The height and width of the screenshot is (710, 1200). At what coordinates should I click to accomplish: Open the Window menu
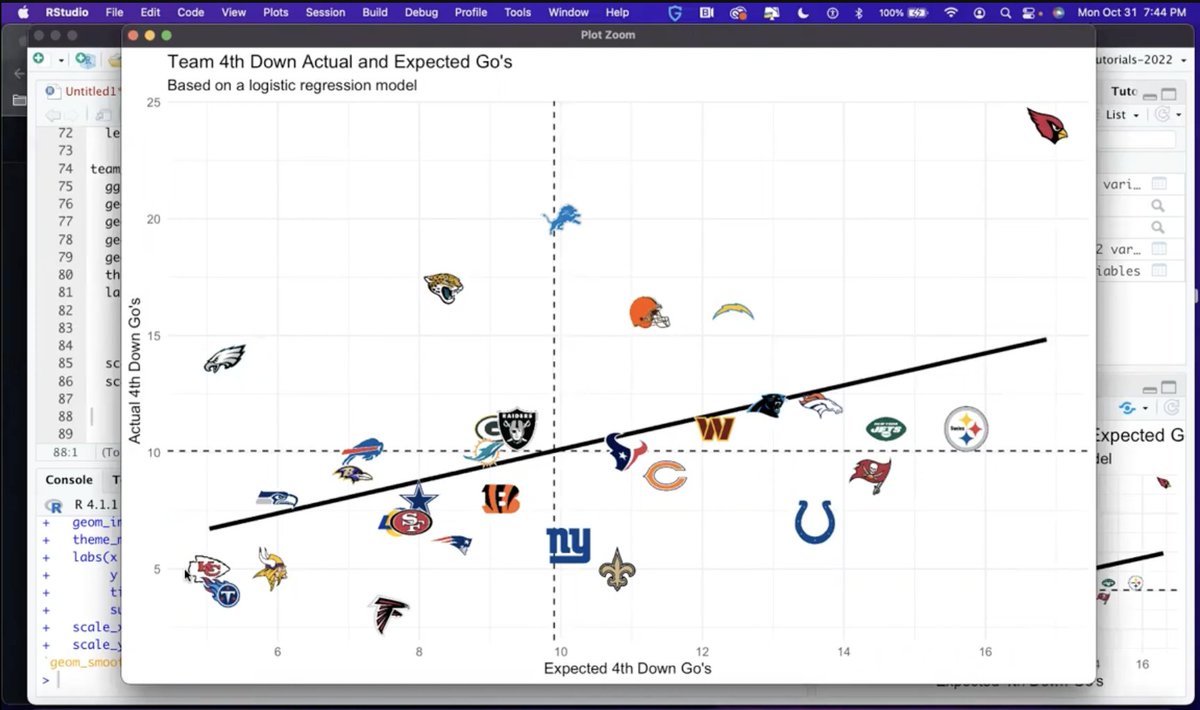tap(568, 12)
